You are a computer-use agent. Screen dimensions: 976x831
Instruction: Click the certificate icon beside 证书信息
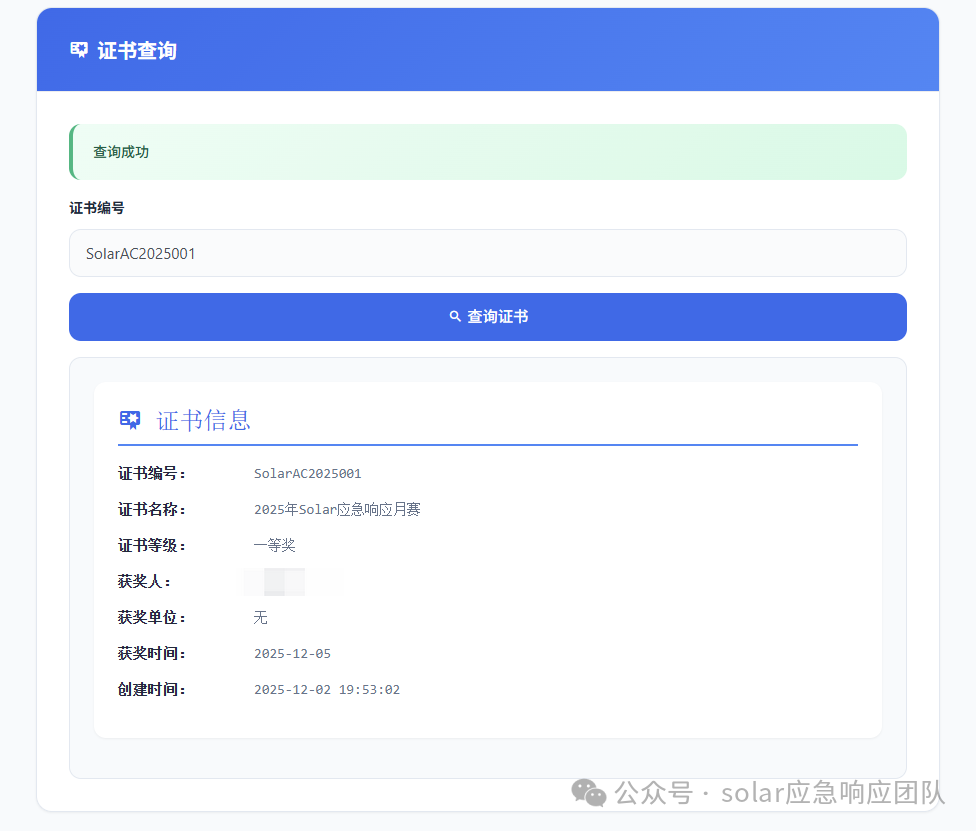pos(130,420)
